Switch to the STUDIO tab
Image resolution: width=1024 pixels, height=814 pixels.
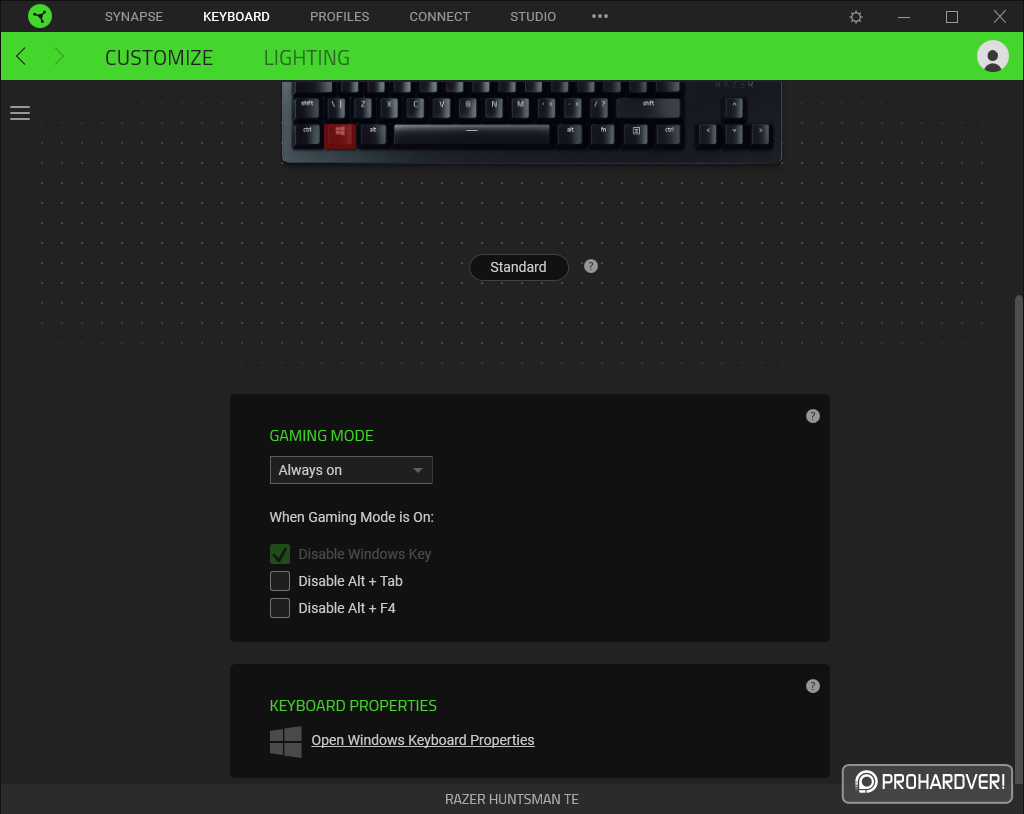[x=533, y=16]
